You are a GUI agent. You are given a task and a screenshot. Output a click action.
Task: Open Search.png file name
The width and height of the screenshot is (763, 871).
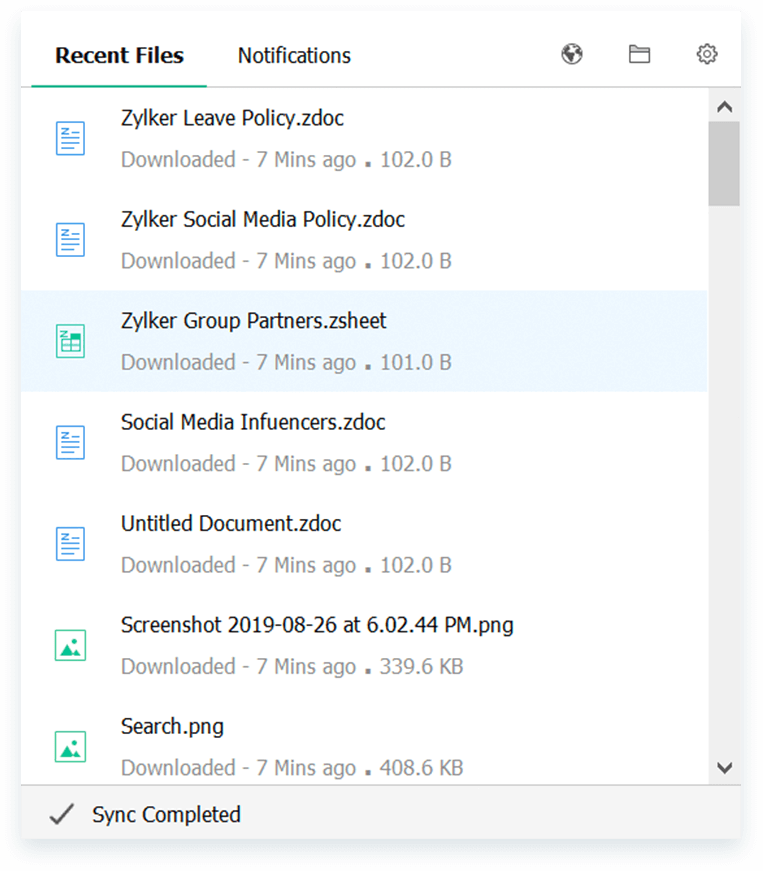(172, 726)
